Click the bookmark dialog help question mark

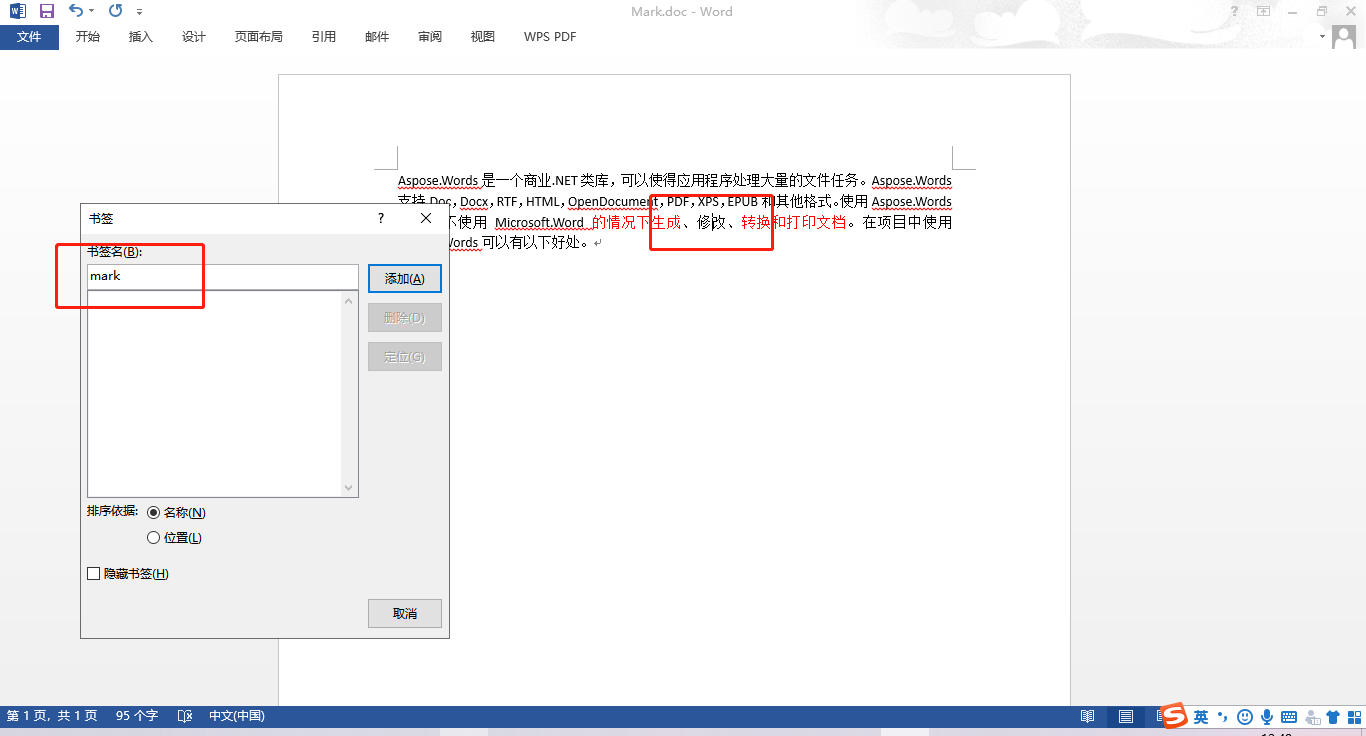tap(381, 218)
